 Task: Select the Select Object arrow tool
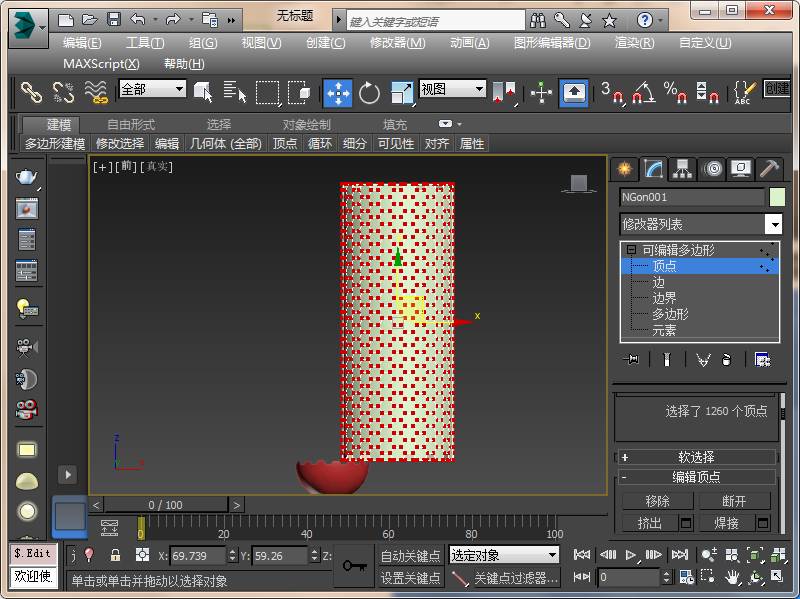point(203,93)
